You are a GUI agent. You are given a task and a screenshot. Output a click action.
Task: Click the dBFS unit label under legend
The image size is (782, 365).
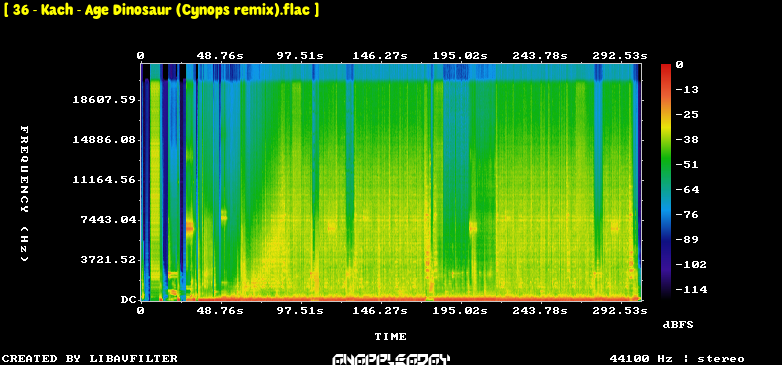(678, 325)
